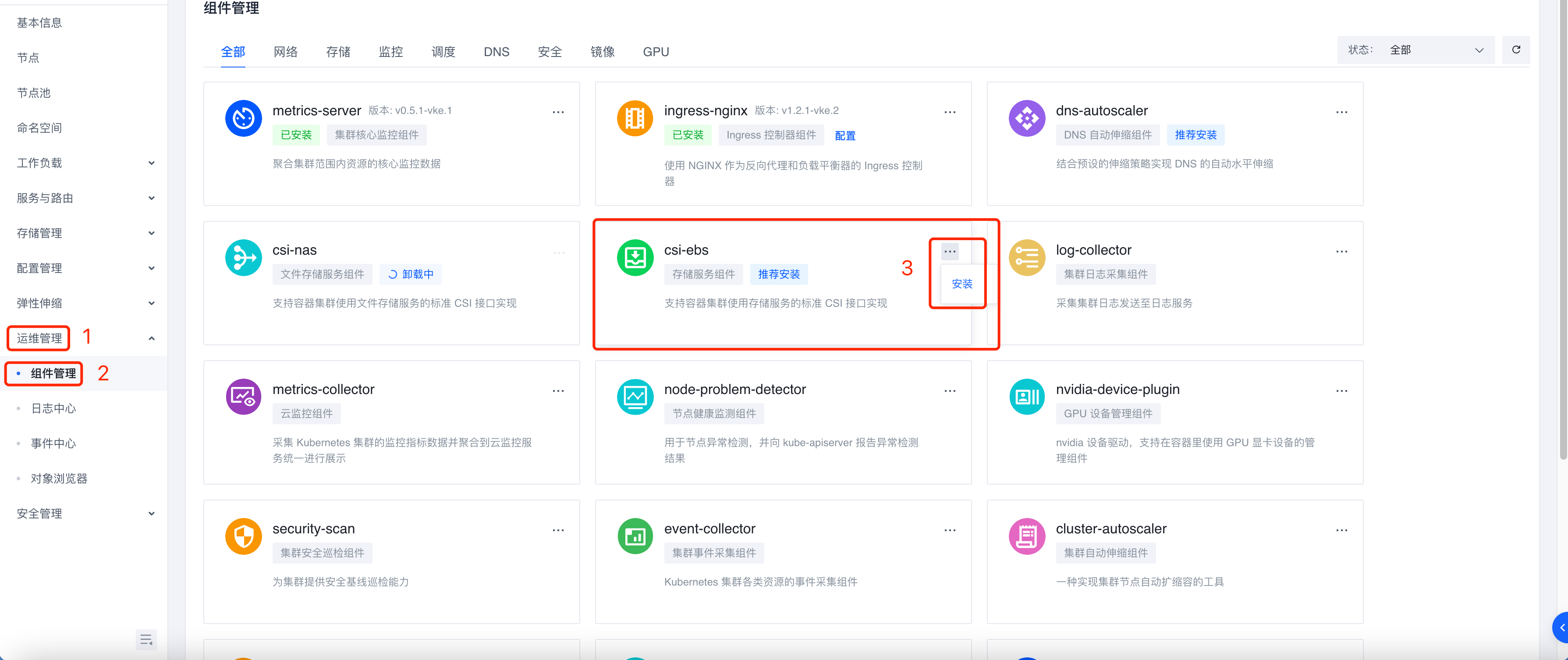Open more options for metrics-server
Screen dimensions: 1568x660
[558, 112]
